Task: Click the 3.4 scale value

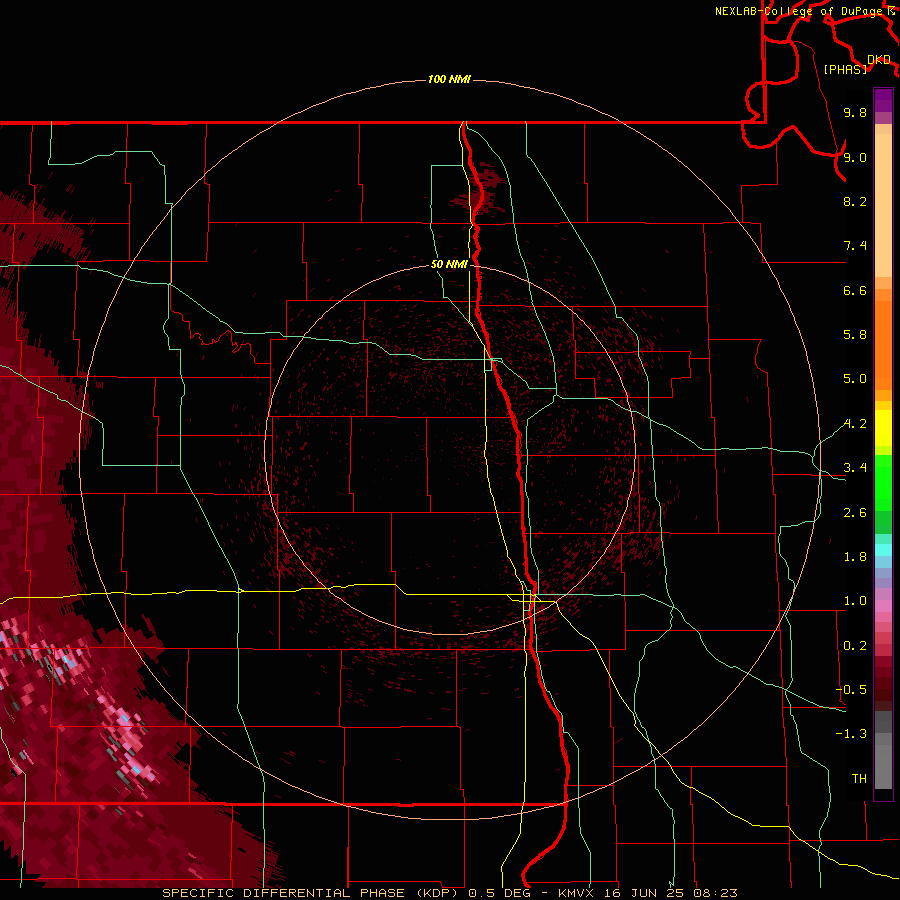Action: point(855,468)
